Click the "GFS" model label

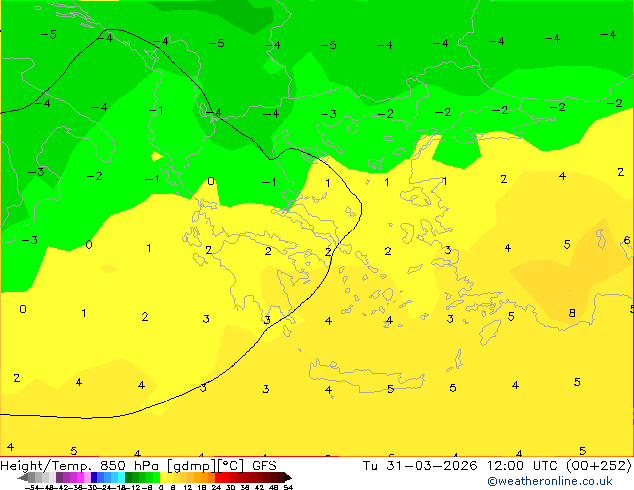tap(264, 466)
